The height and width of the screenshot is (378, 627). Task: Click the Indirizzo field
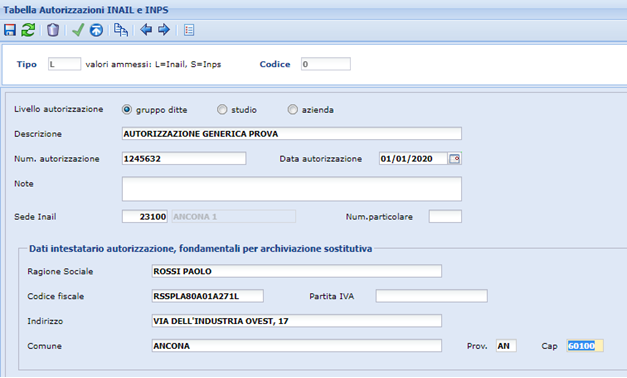coord(297,321)
